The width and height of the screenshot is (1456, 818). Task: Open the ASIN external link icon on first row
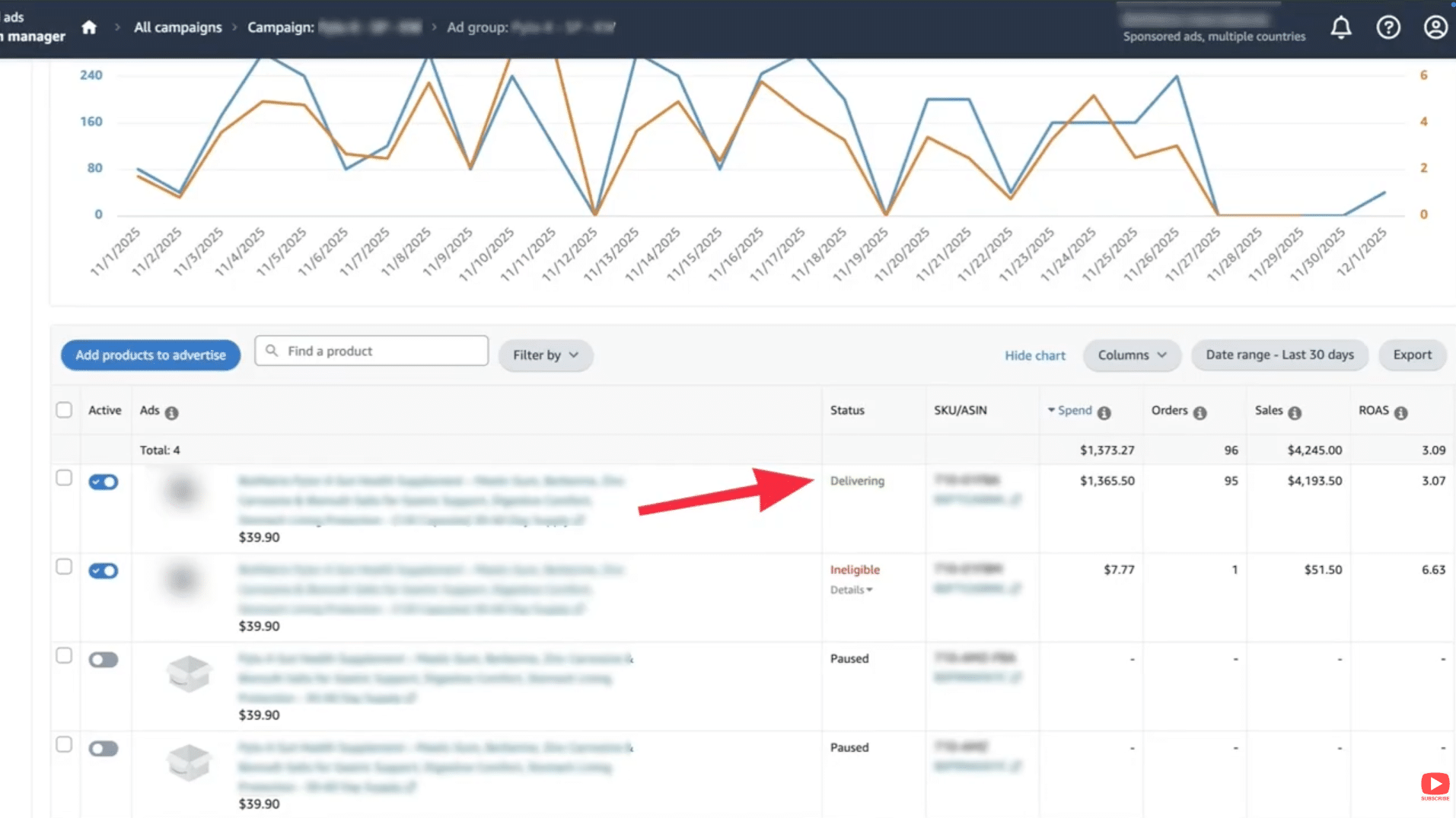(1018, 500)
